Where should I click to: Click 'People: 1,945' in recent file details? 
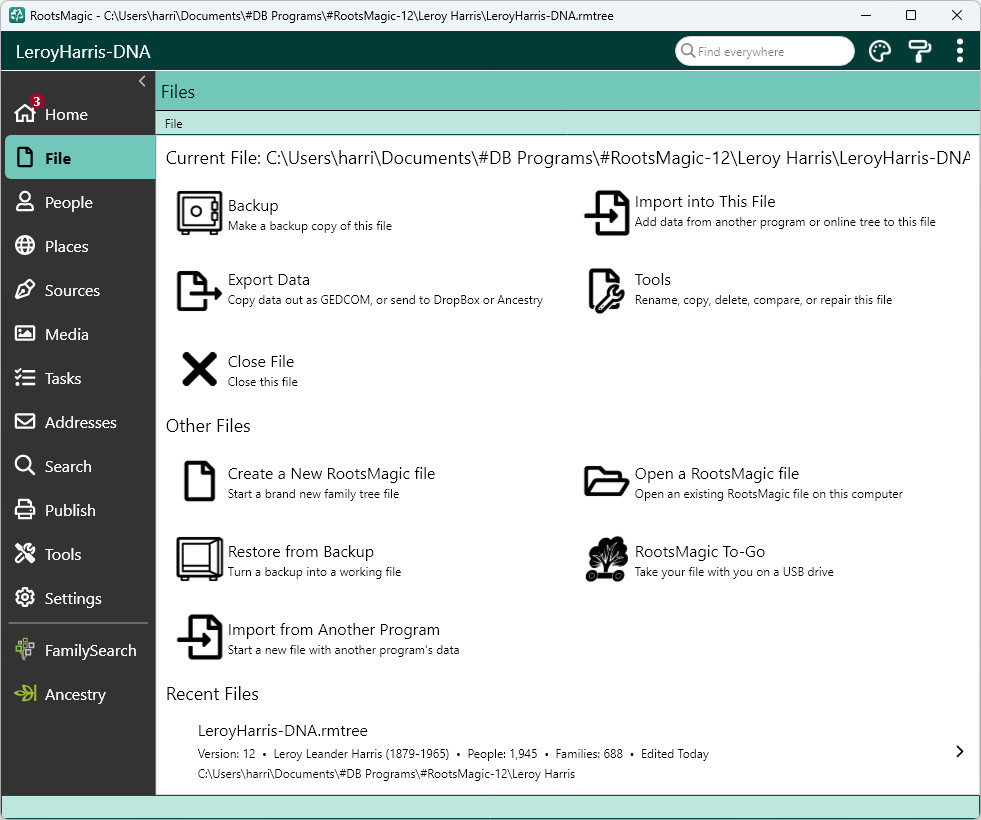pyautogui.click(x=502, y=753)
